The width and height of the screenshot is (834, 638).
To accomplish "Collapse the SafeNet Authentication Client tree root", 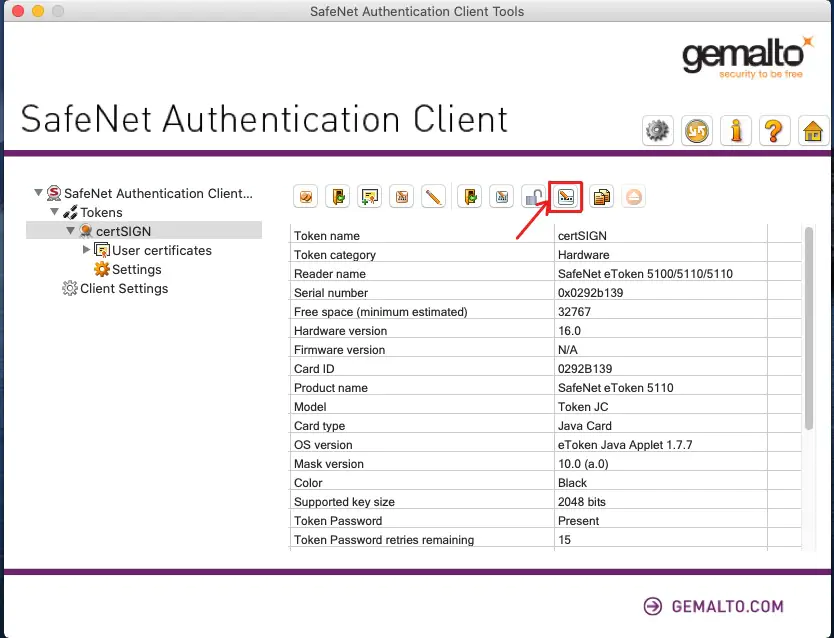I will (39, 193).
